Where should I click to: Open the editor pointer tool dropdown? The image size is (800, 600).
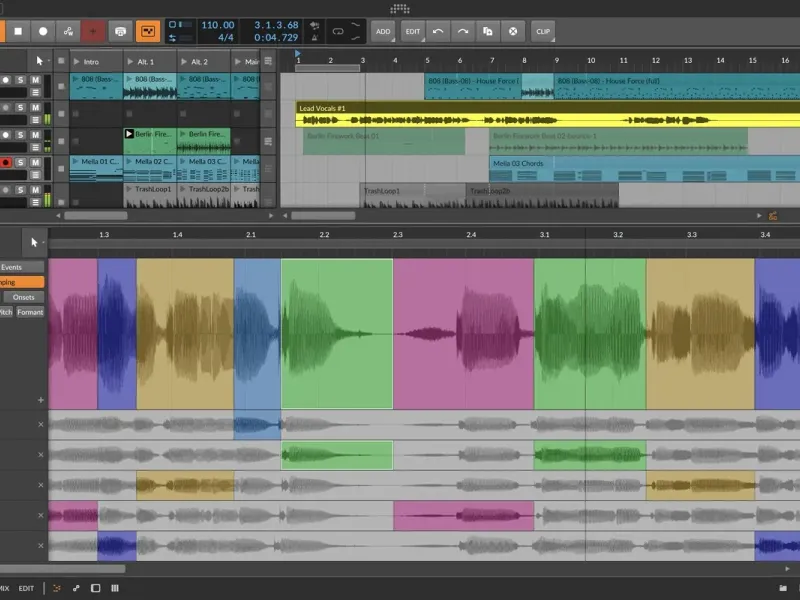pyautogui.click(x=35, y=241)
